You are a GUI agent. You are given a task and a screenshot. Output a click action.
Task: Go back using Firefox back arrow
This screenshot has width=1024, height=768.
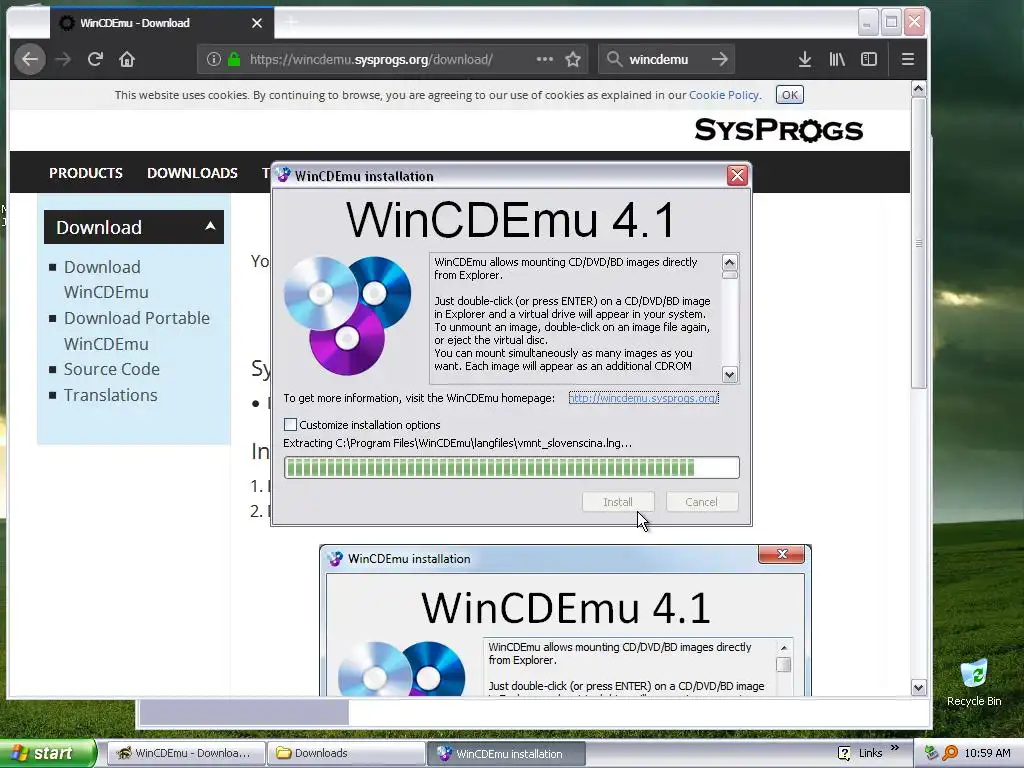[30, 59]
